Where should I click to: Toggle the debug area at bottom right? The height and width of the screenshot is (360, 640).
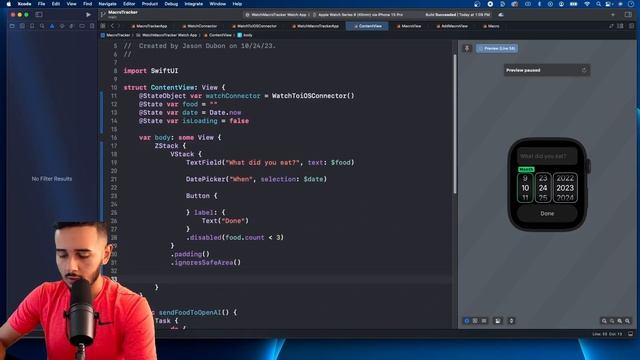pos(631,334)
